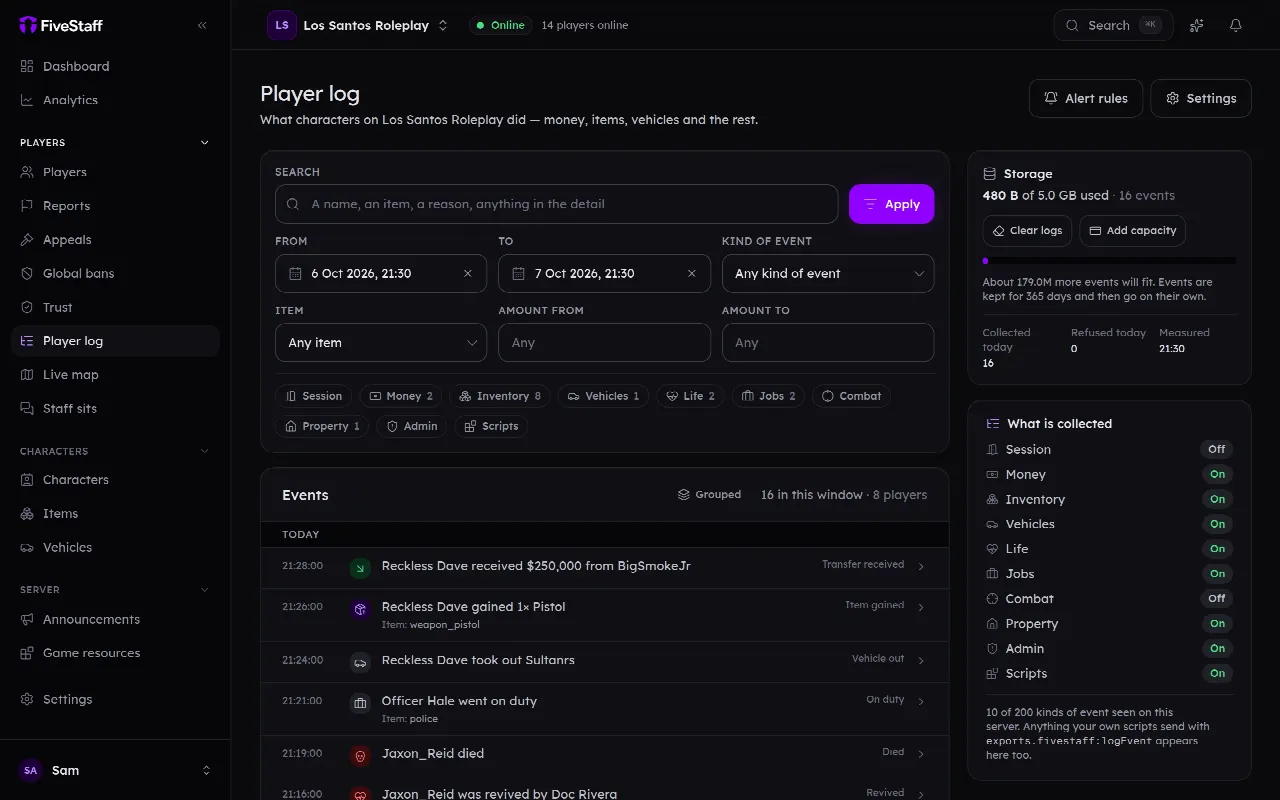Click the Pistol item-gained cube icon
The image size is (1280, 800).
pos(360,608)
